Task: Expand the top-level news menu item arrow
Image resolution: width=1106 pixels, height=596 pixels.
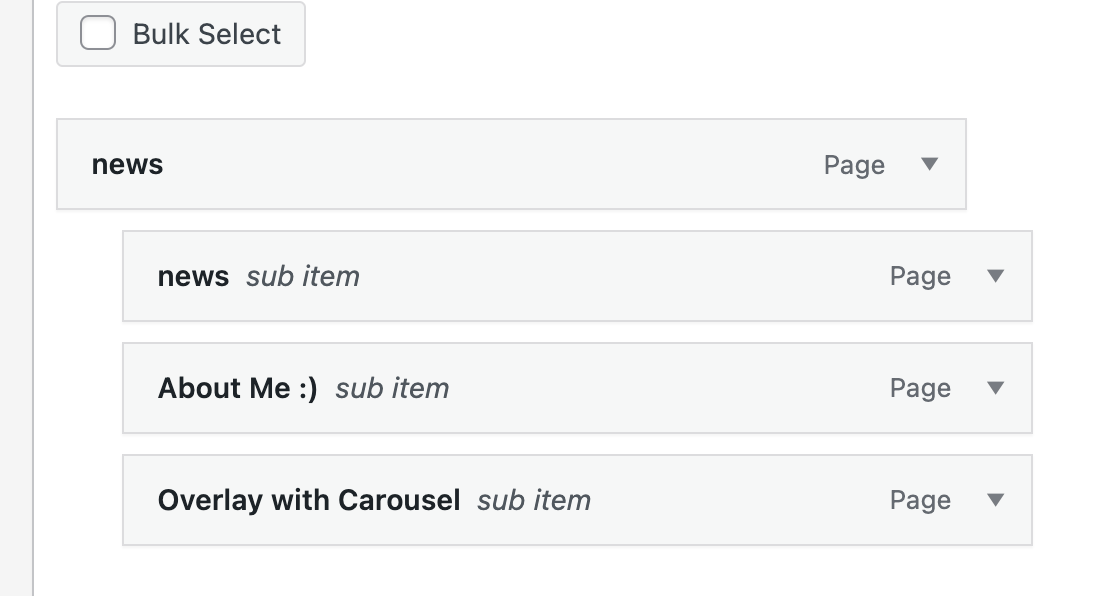Action: pos(929,164)
